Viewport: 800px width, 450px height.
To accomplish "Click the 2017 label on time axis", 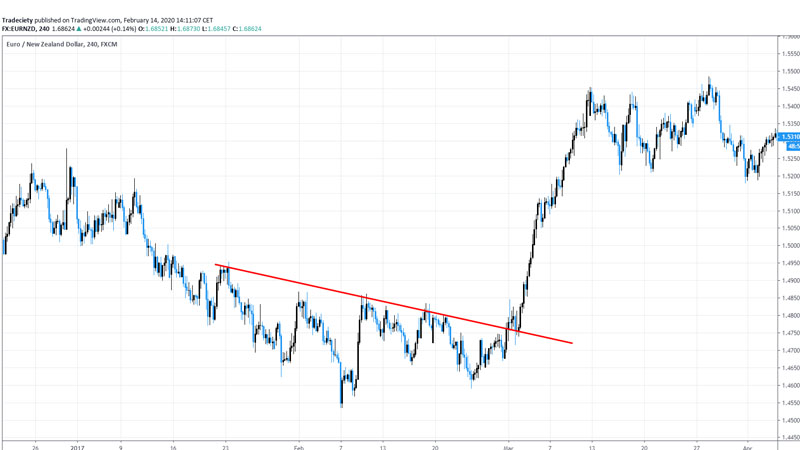I will (77, 447).
